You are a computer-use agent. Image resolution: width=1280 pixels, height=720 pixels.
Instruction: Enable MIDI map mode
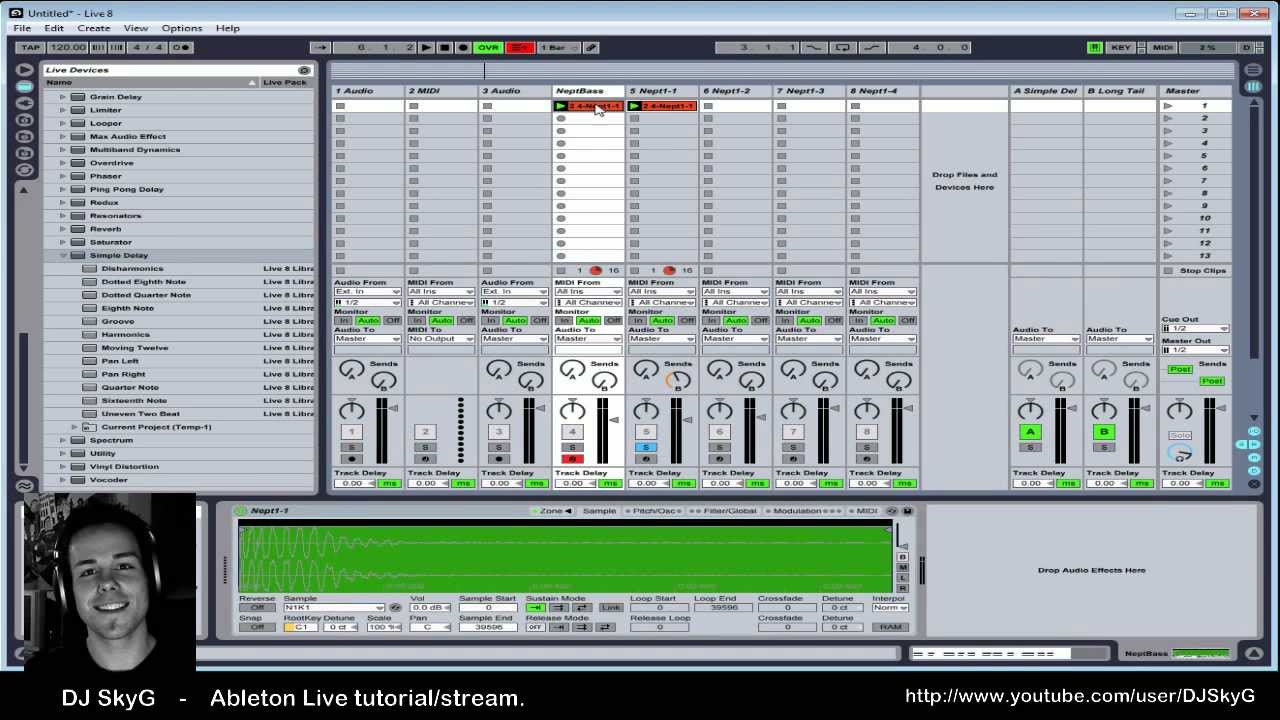pos(1163,47)
